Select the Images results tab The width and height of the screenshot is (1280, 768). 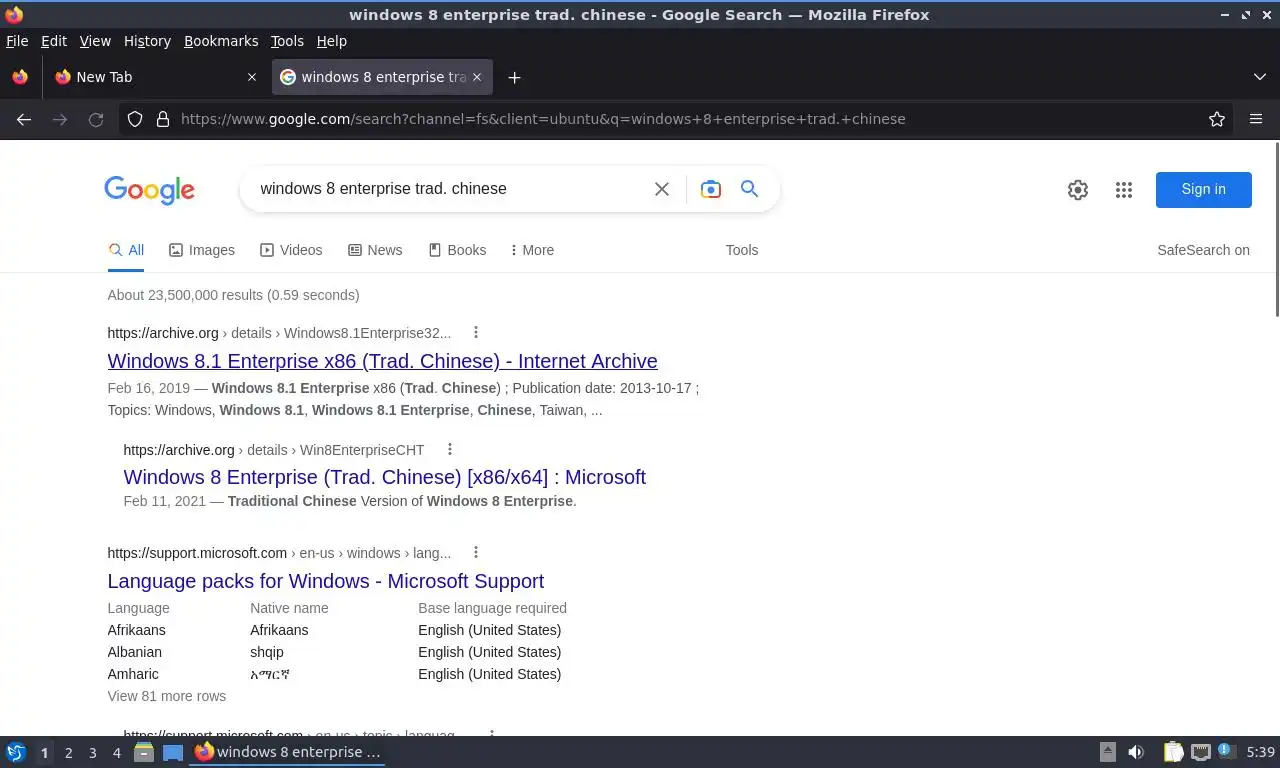pyautogui.click(x=202, y=250)
